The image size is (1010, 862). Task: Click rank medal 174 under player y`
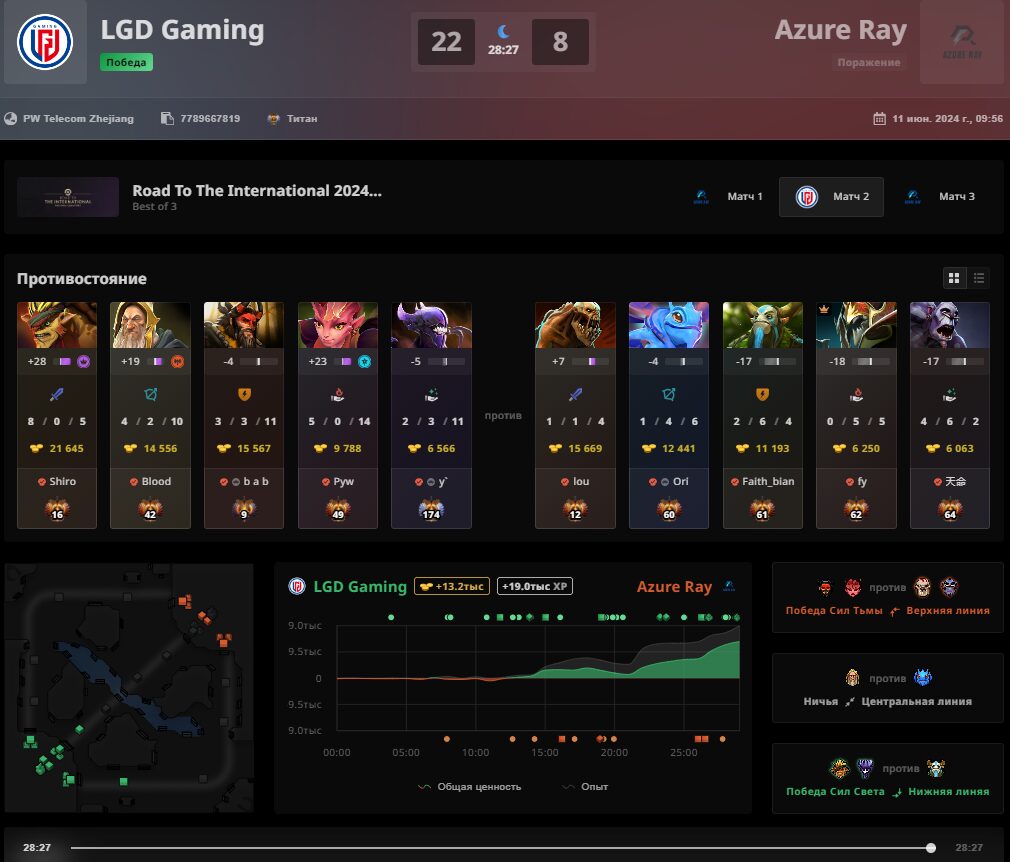click(432, 510)
